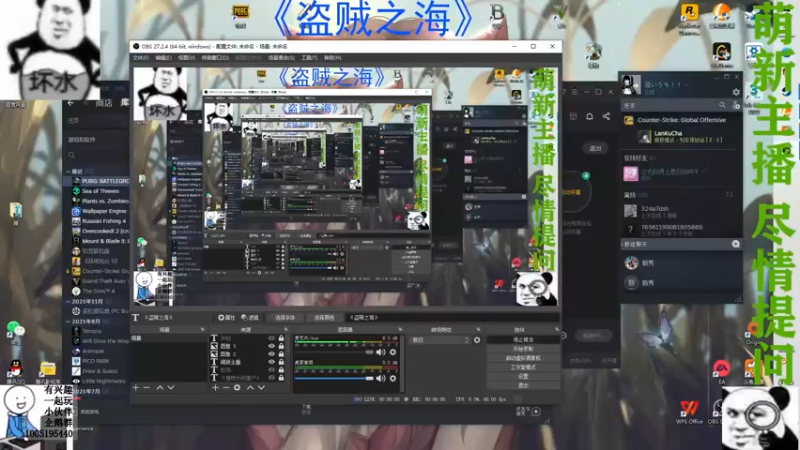The width and height of the screenshot is (800, 450).
Task: Open the PUBG desktop shortcut
Action: click(x=240, y=15)
